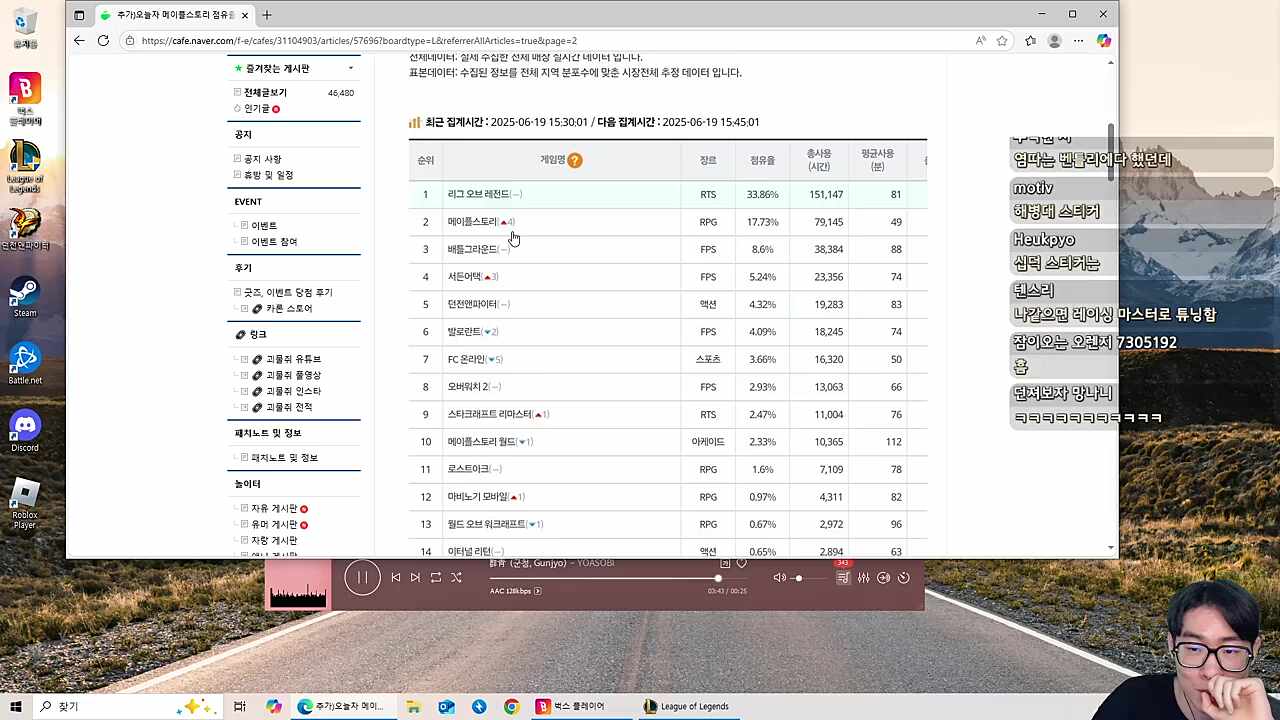Click the 던전앤파이터 game name cell
Viewport: 1280px width, 720px height.
[x=472, y=304]
